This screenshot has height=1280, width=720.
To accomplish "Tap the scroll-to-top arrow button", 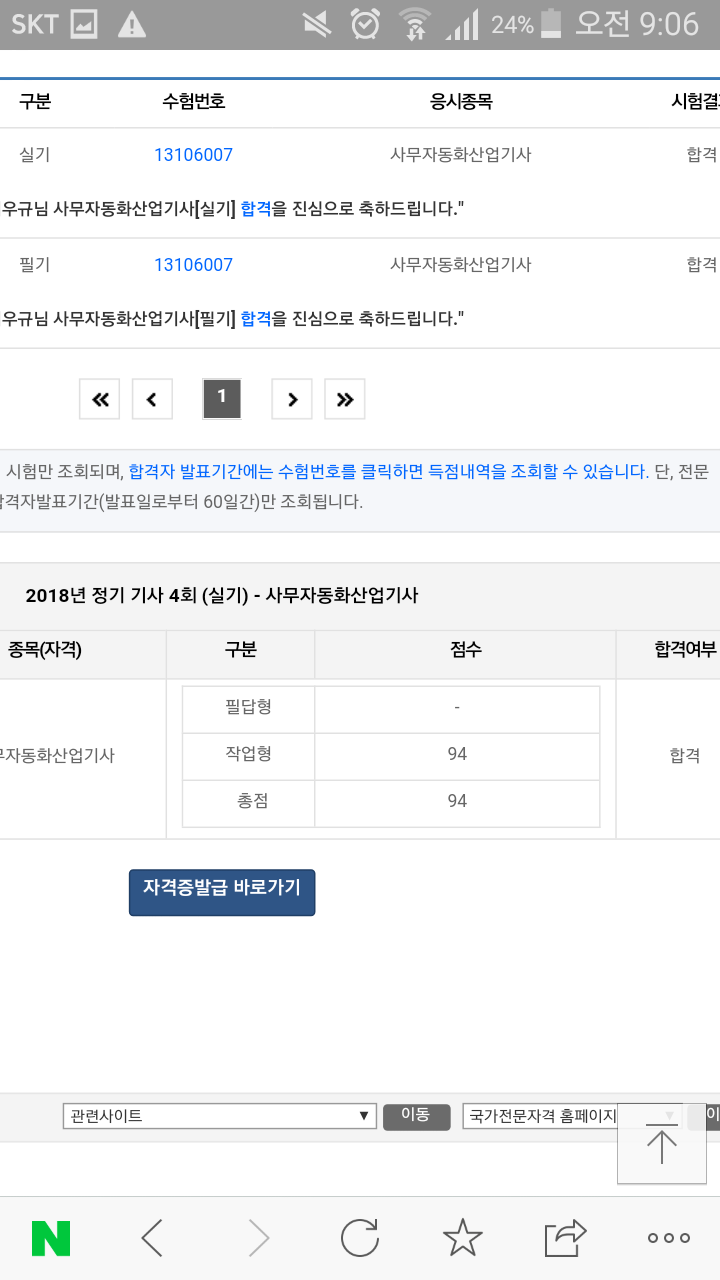I will [x=661, y=1146].
